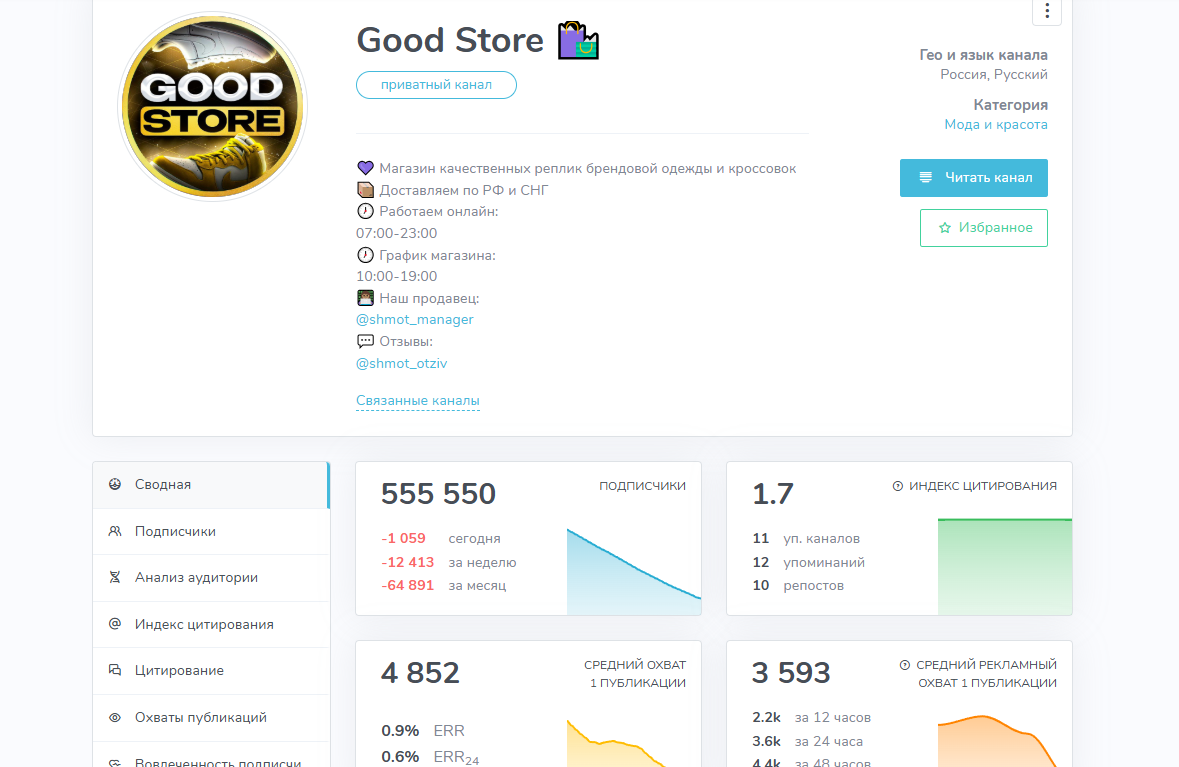This screenshot has width=1179, height=767.
Task: Click the green citation index chart
Action: point(1005,566)
